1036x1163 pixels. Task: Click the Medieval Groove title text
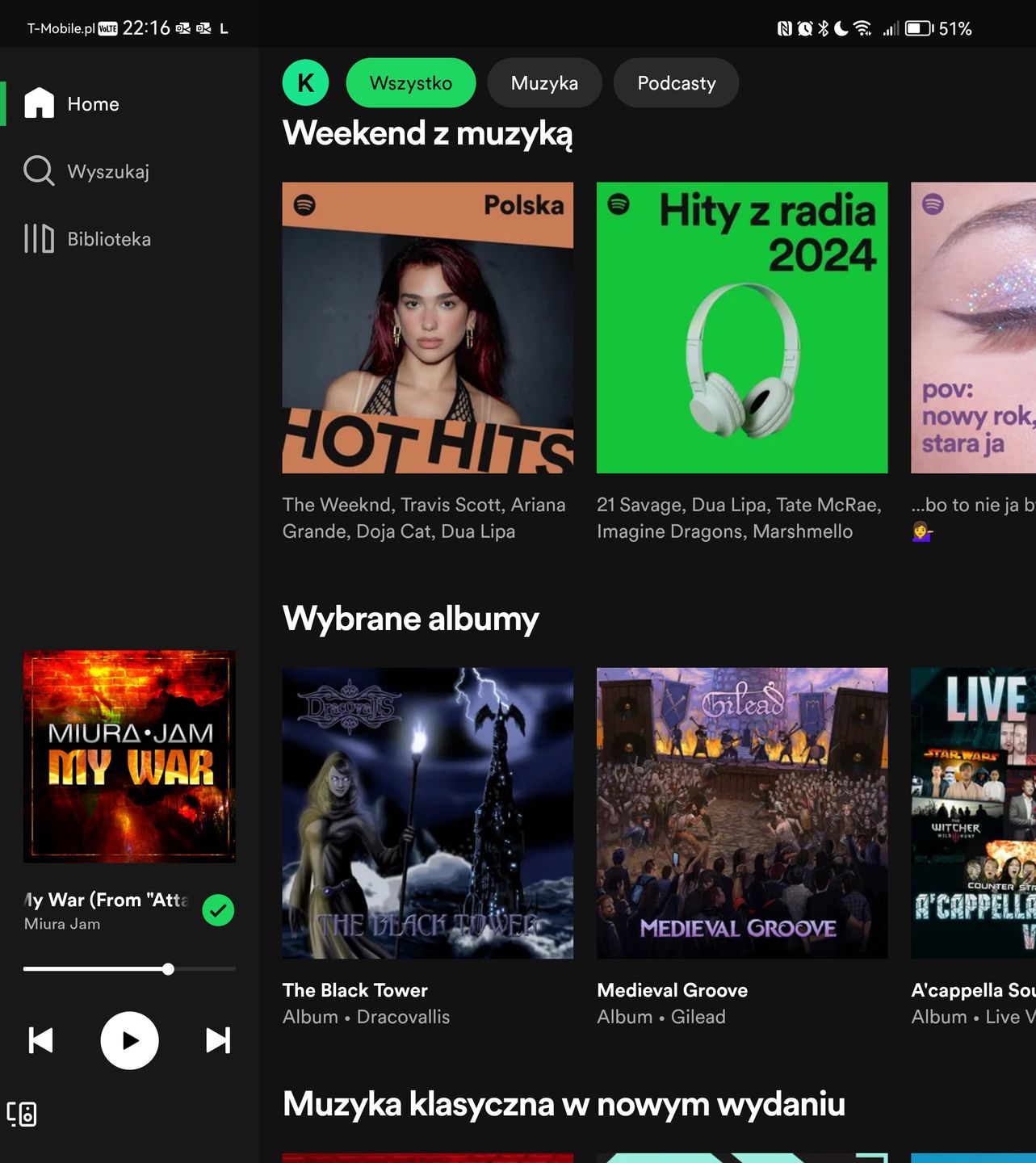pos(672,990)
